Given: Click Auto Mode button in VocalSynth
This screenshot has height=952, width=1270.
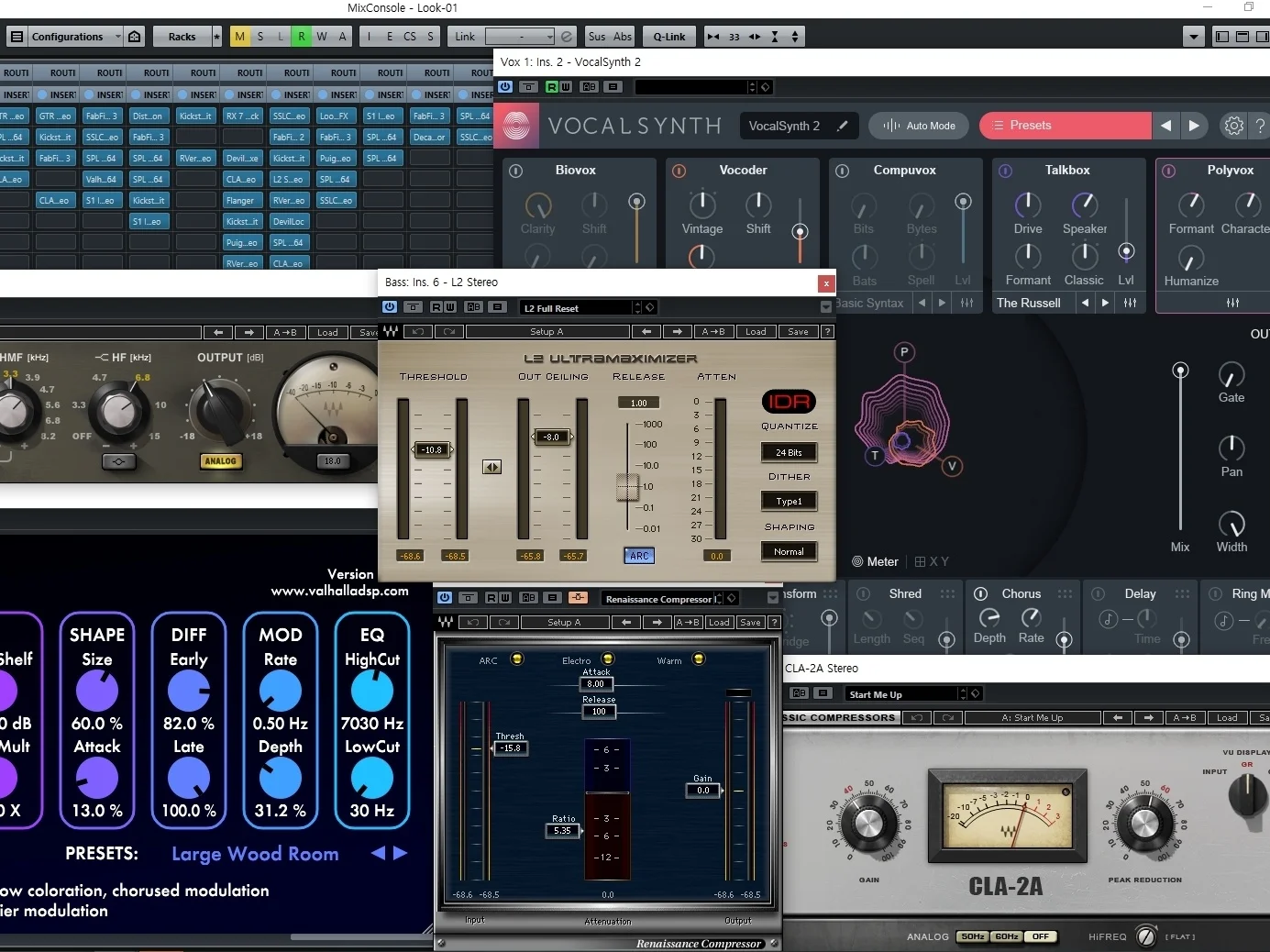Looking at the screenshot, I should 920,126.
